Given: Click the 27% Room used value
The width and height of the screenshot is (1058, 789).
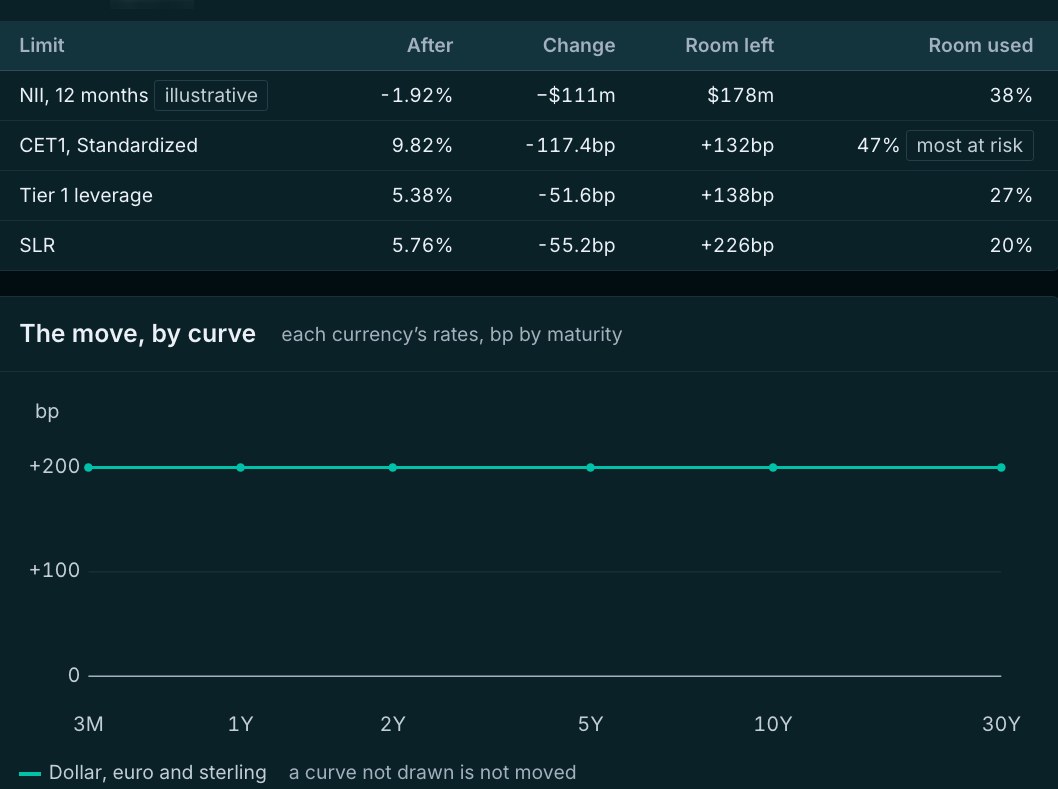Looking at the screenshot, I should [1011, 195].
